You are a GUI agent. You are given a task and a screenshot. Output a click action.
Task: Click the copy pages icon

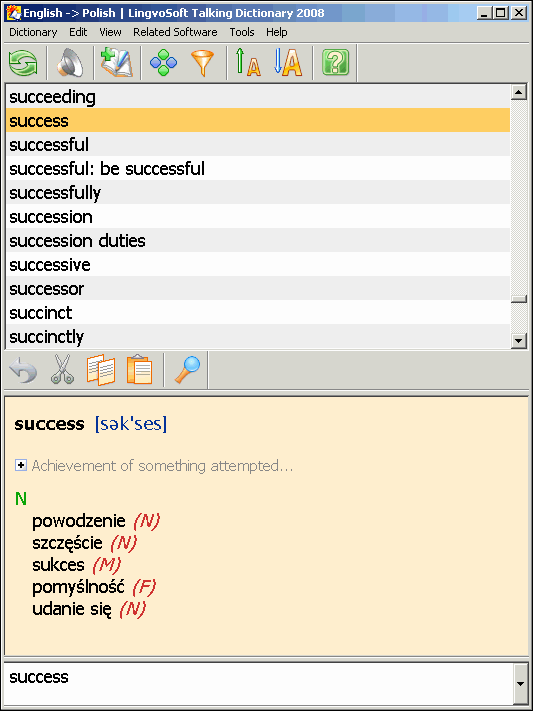coord(101,370)
